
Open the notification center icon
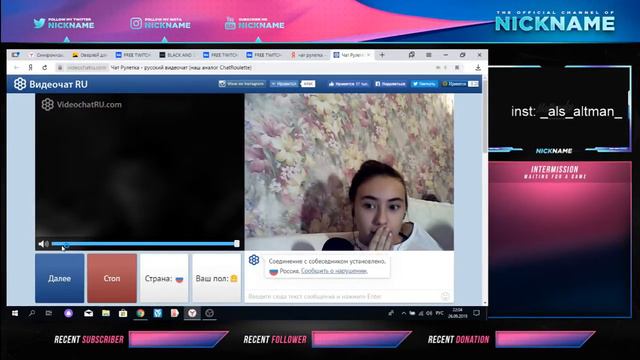[476, 313]
